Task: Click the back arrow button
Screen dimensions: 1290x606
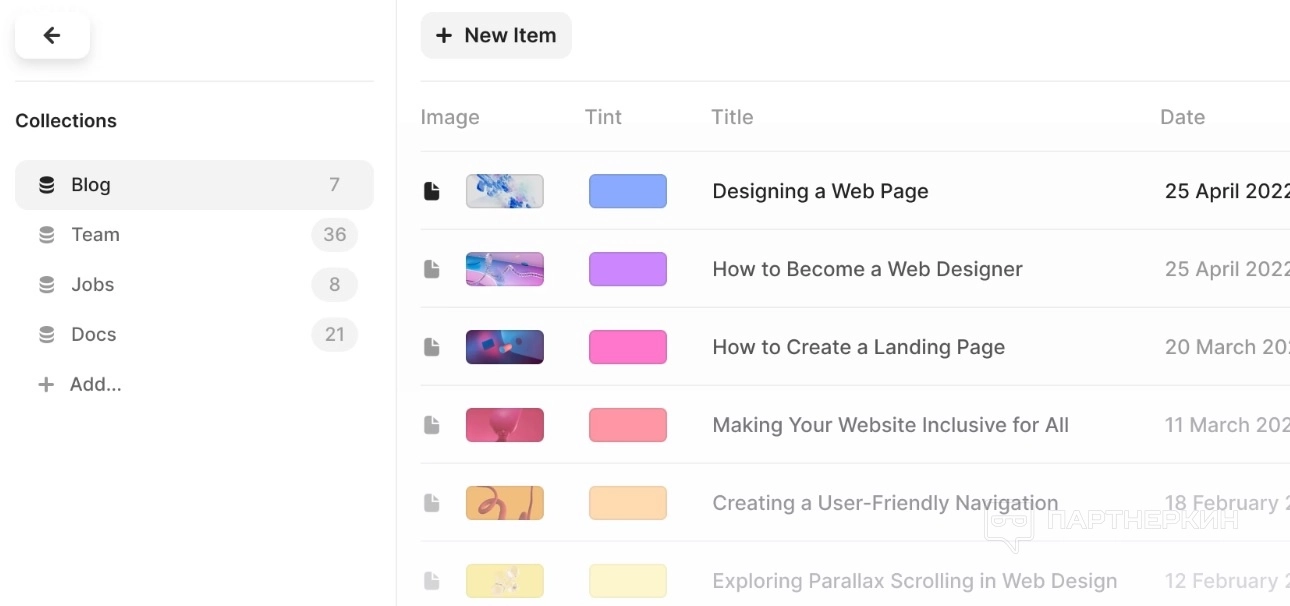Action: click(x=52, y=36)
